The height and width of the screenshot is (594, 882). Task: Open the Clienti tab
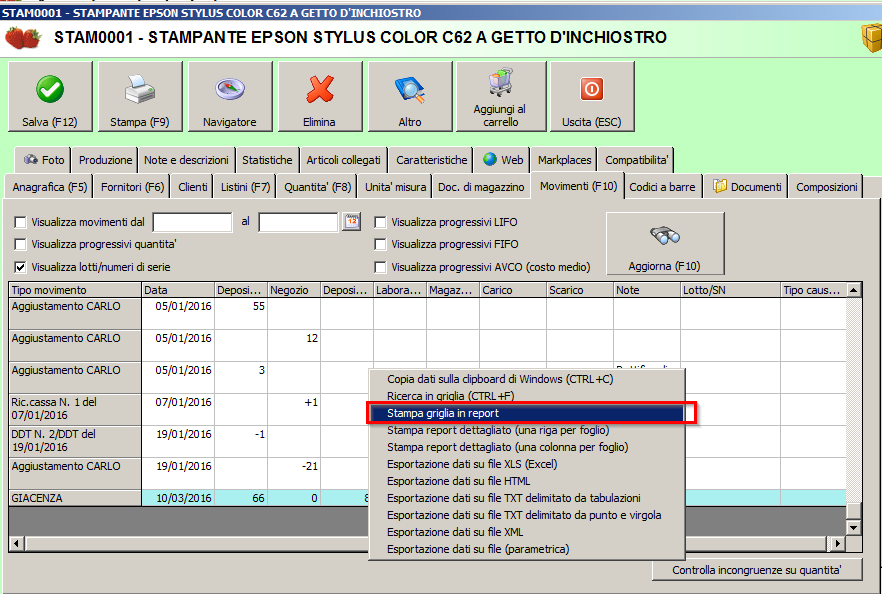point(193,187)
